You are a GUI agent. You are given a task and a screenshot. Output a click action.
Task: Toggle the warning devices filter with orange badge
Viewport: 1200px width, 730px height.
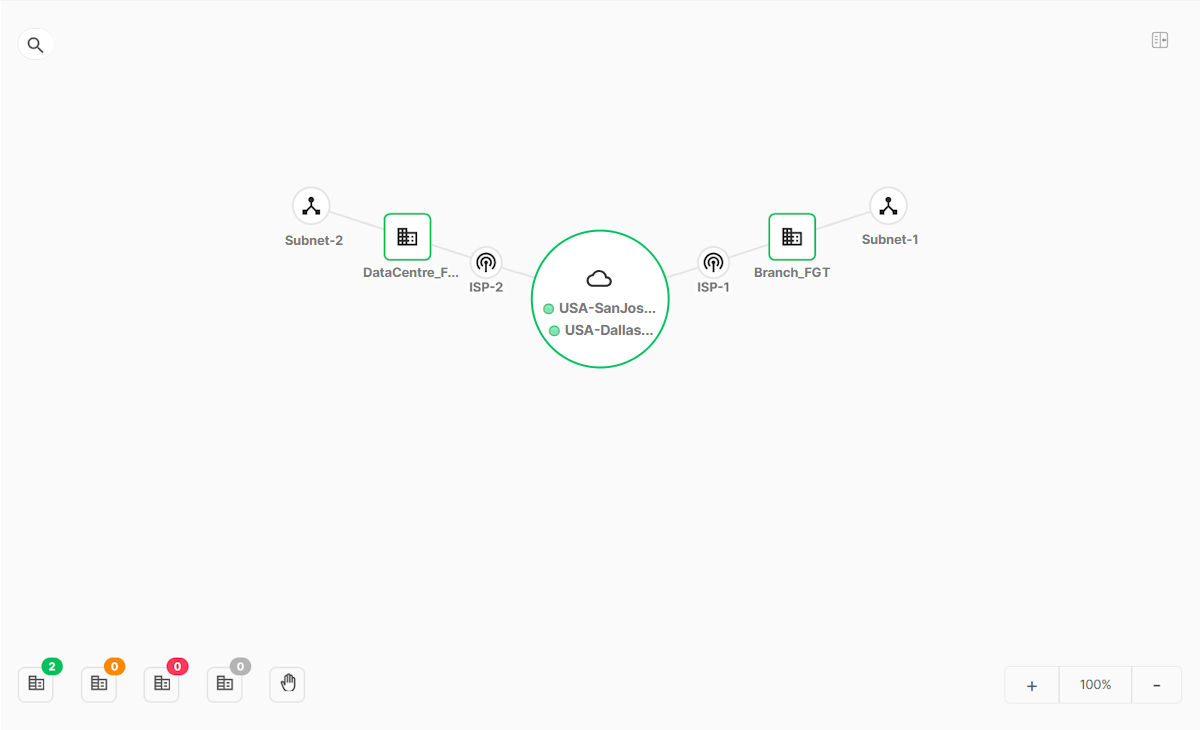pyautogui.click(x=98, y=684)
